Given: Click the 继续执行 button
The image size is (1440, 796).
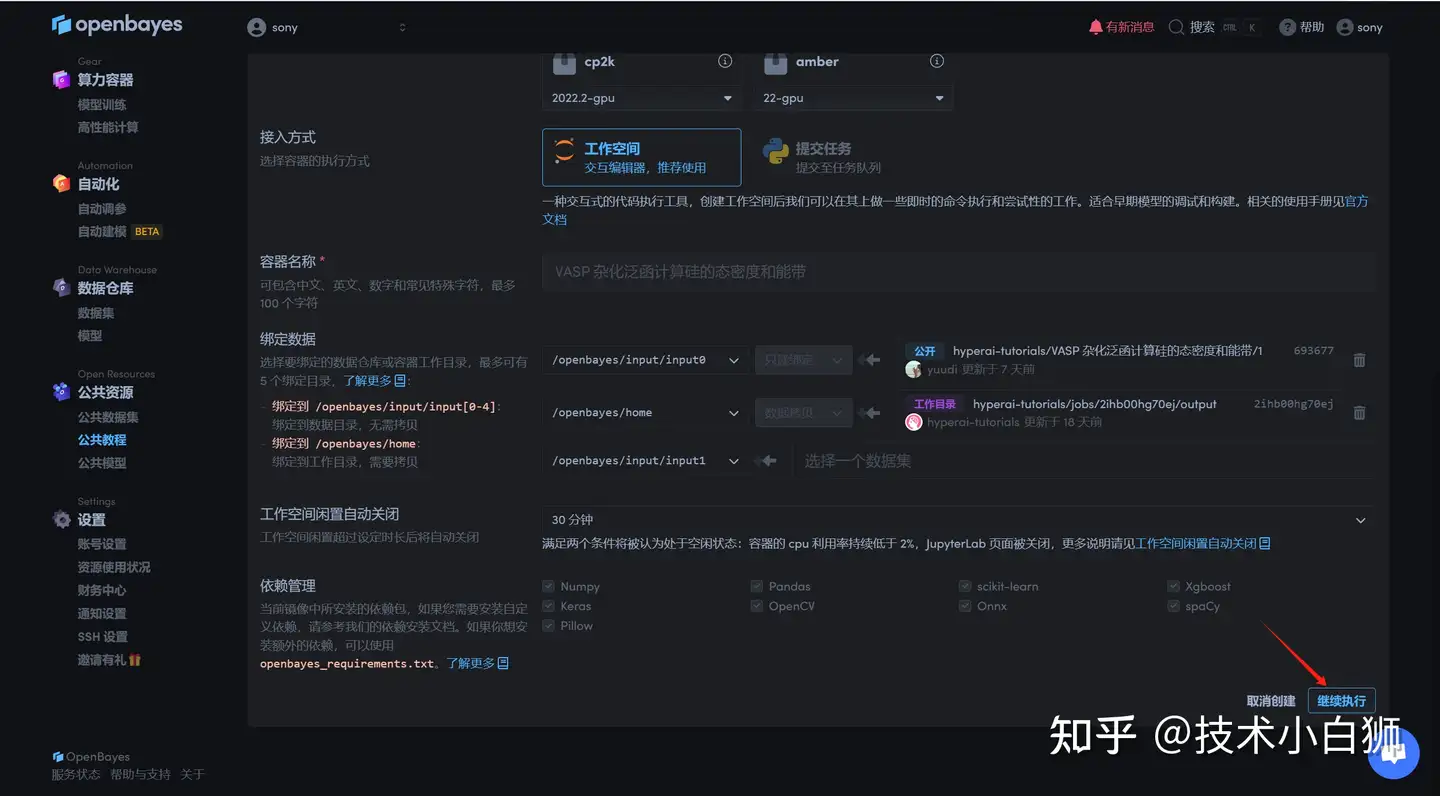Looking at the screenshot, I should [x=1341, y=701].
